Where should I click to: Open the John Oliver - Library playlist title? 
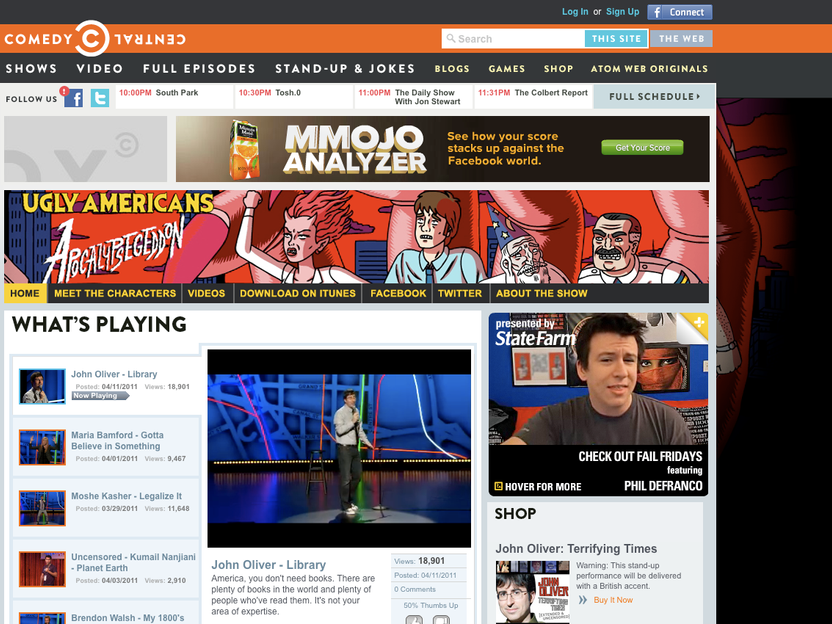(114, 374)
